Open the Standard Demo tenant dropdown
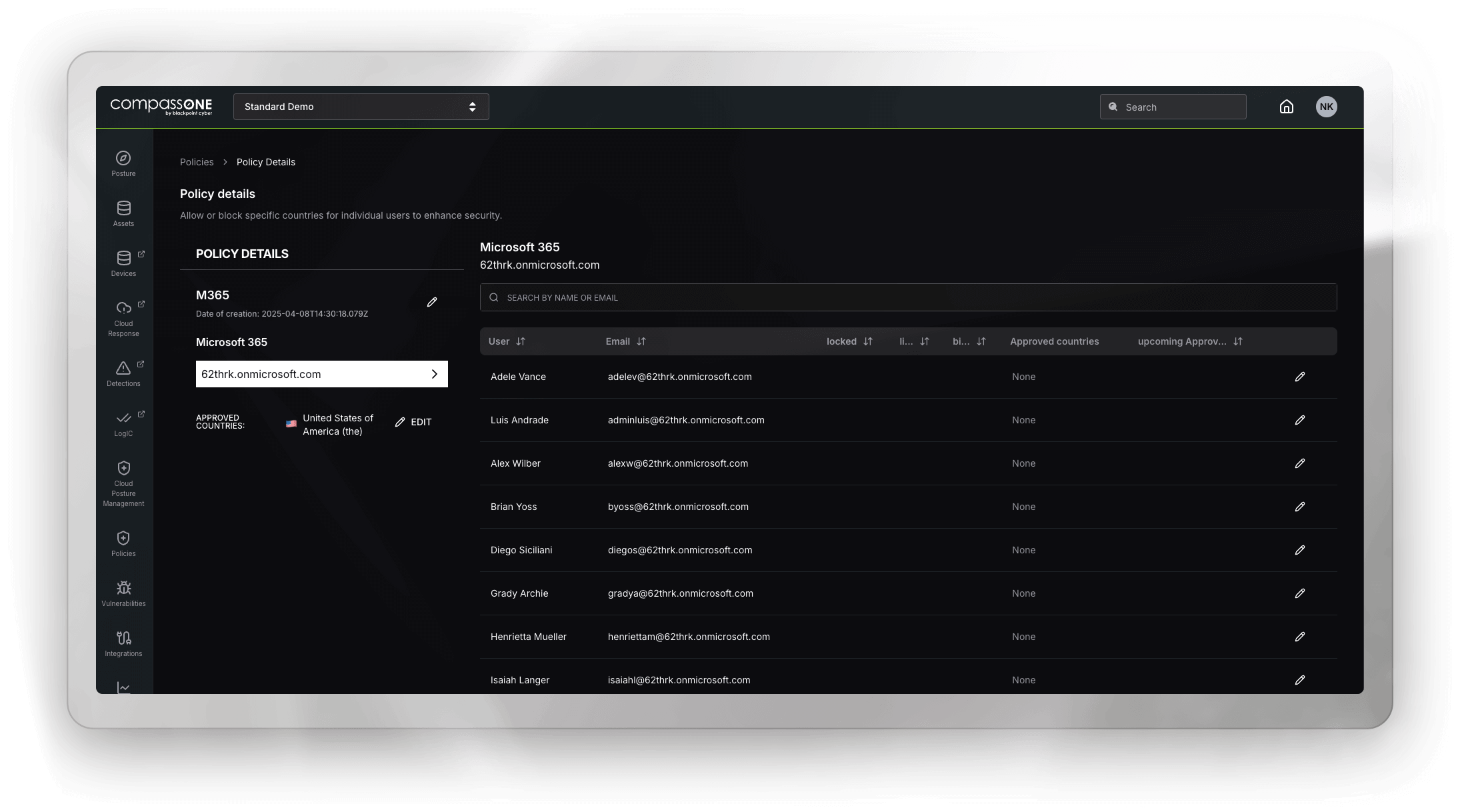This screenshot has width=1460, height=812. pos(361,107)
